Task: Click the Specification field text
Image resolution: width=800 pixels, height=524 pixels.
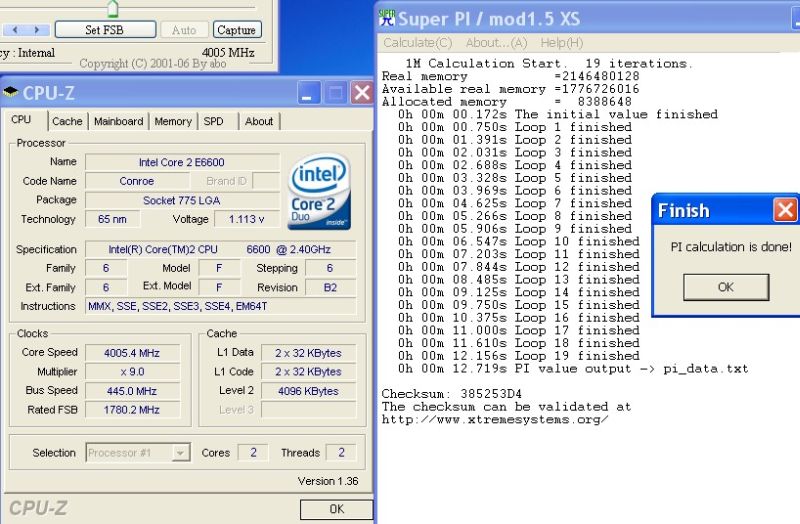Action: [220, 249]
